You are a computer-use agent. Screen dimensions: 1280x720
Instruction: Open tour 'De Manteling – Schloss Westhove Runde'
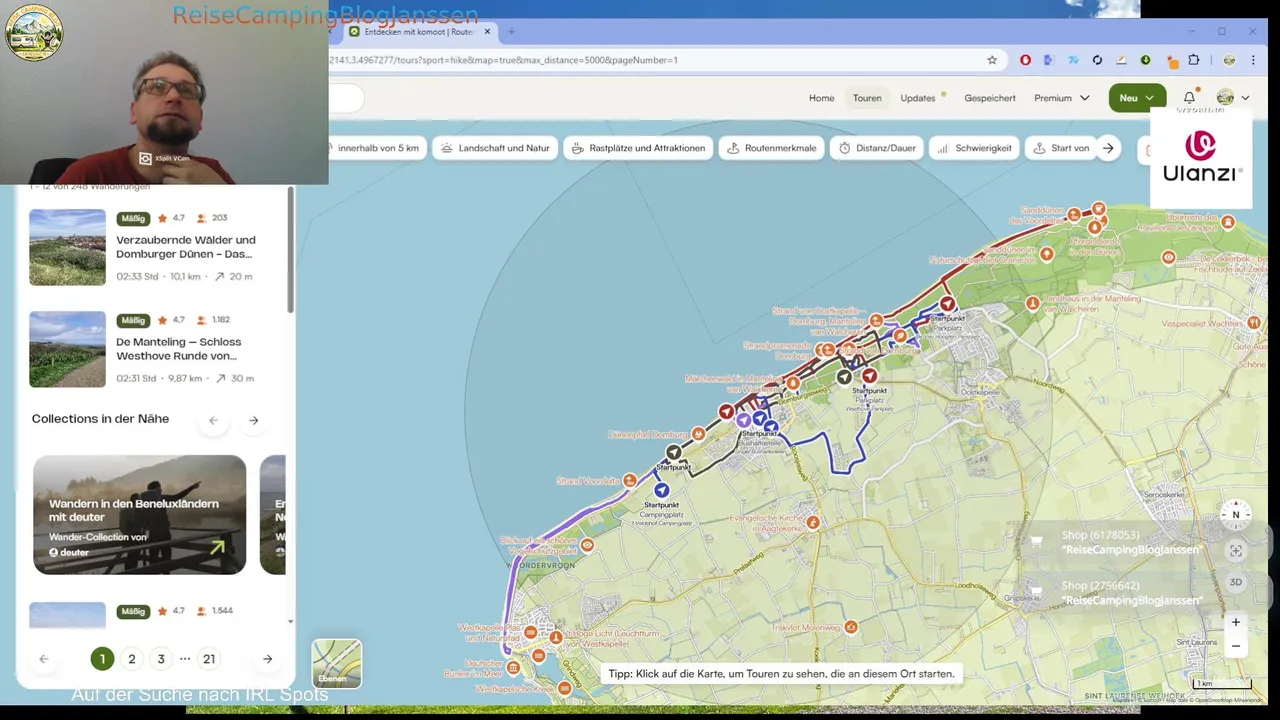(x=178, y=349)
